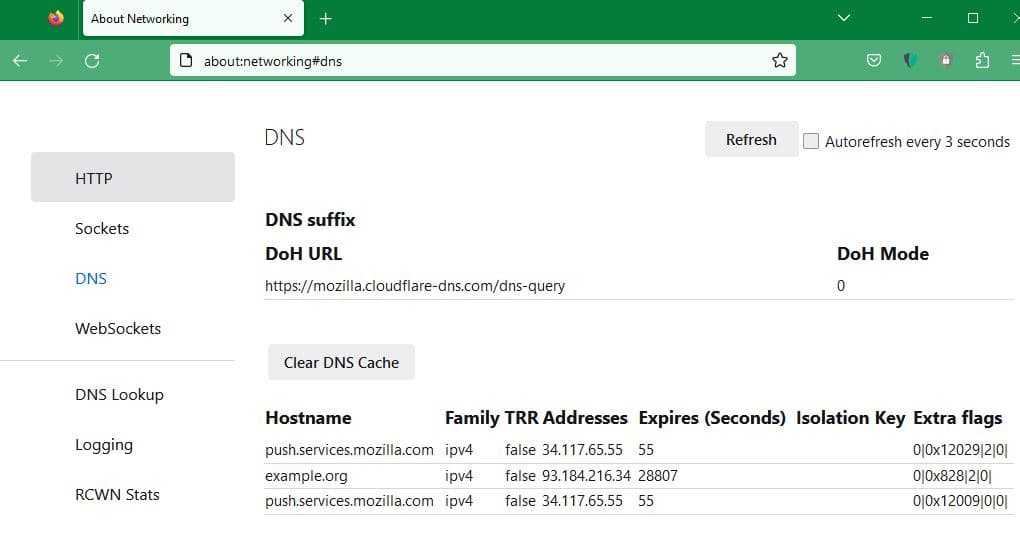Switch to the Sockets section
This screenshot has height=537, width=1020.
pyautogui.click(x=102, y=228)
